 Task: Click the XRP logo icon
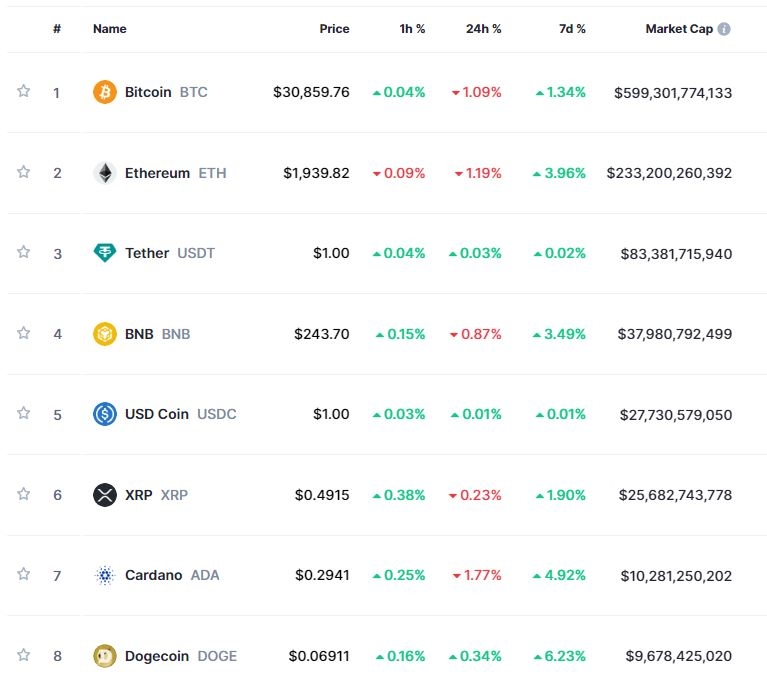click(x=105, y=495)
